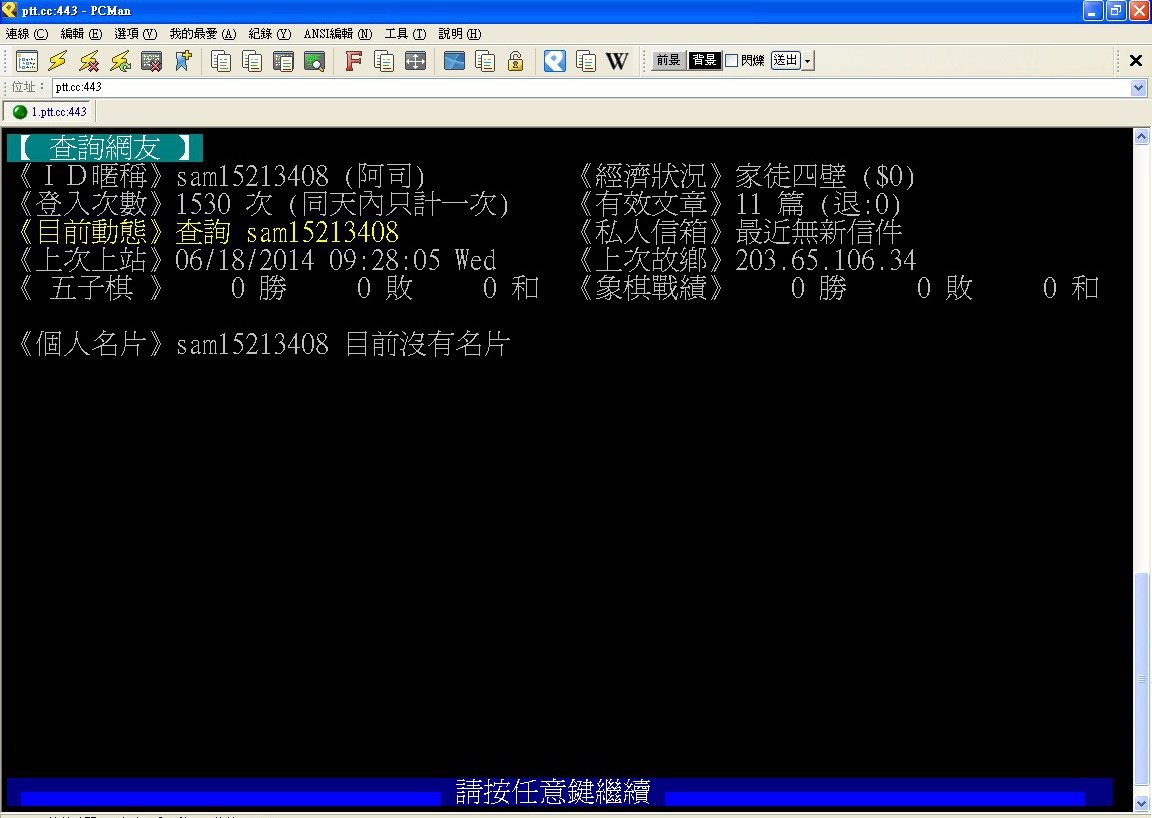Open the 工具 (T) menu
The image size is (1152, 818).
405,34
